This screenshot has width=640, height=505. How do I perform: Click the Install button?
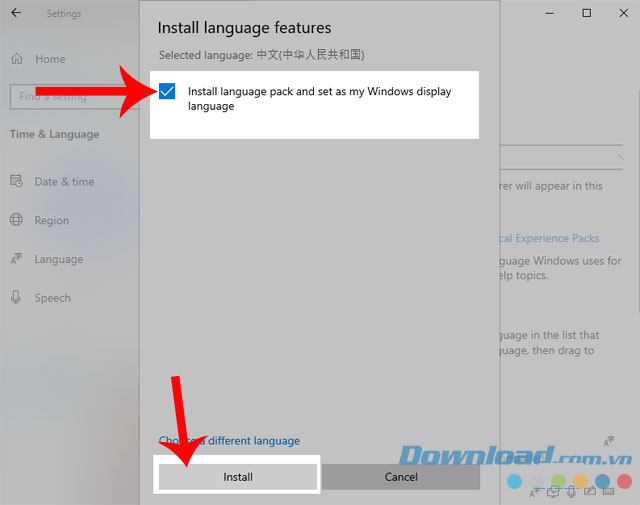click(238, 476)
